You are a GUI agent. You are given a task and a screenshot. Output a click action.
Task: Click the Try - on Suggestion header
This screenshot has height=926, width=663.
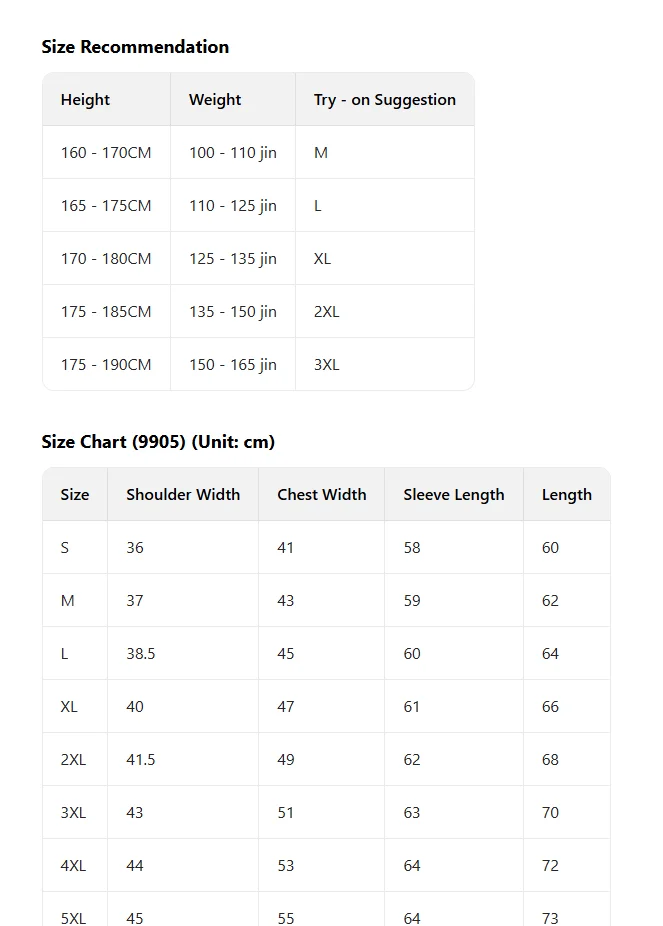(x=385, y=99)
